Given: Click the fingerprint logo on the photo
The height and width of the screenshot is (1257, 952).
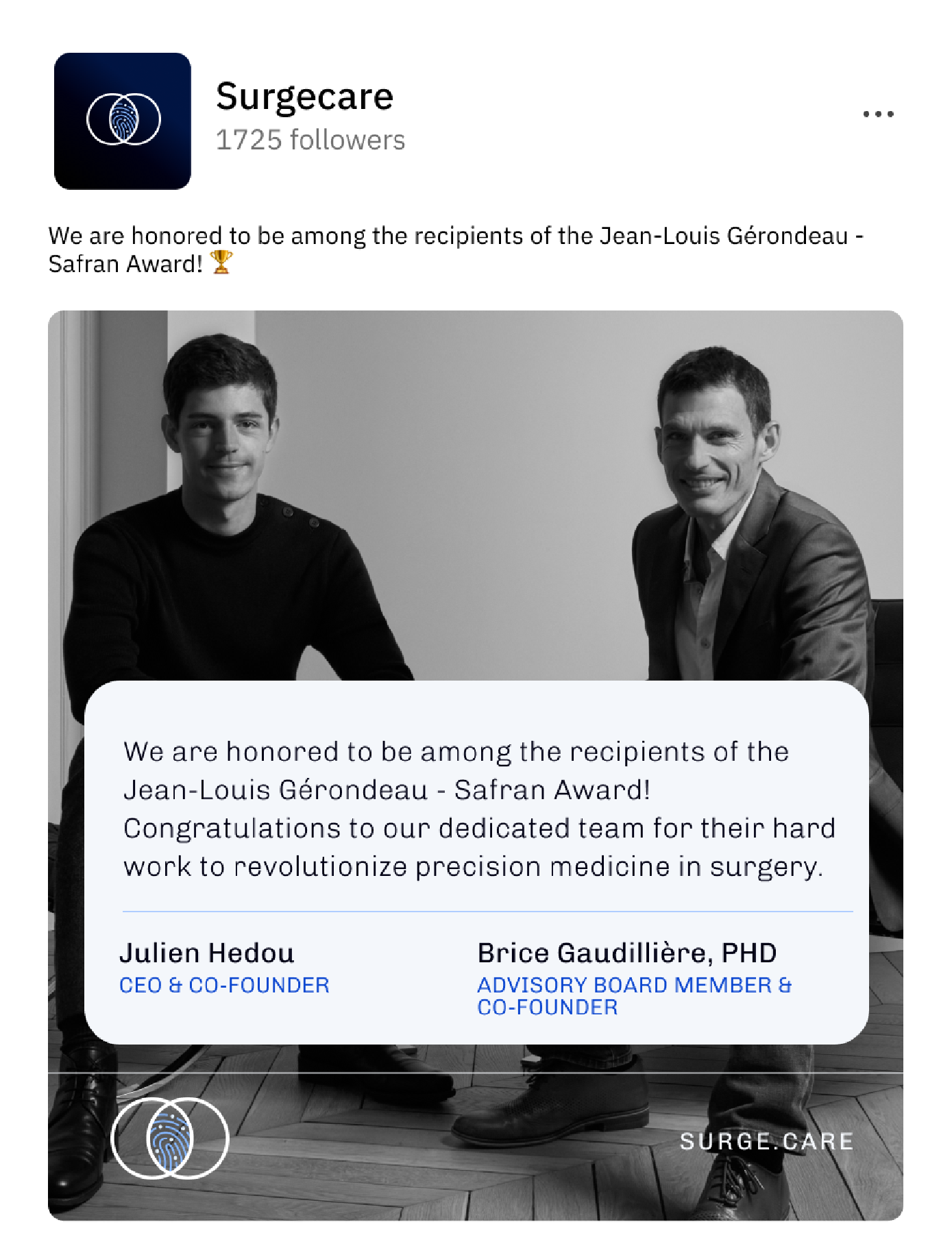Looking at the screenshot, I should 169,1138.
